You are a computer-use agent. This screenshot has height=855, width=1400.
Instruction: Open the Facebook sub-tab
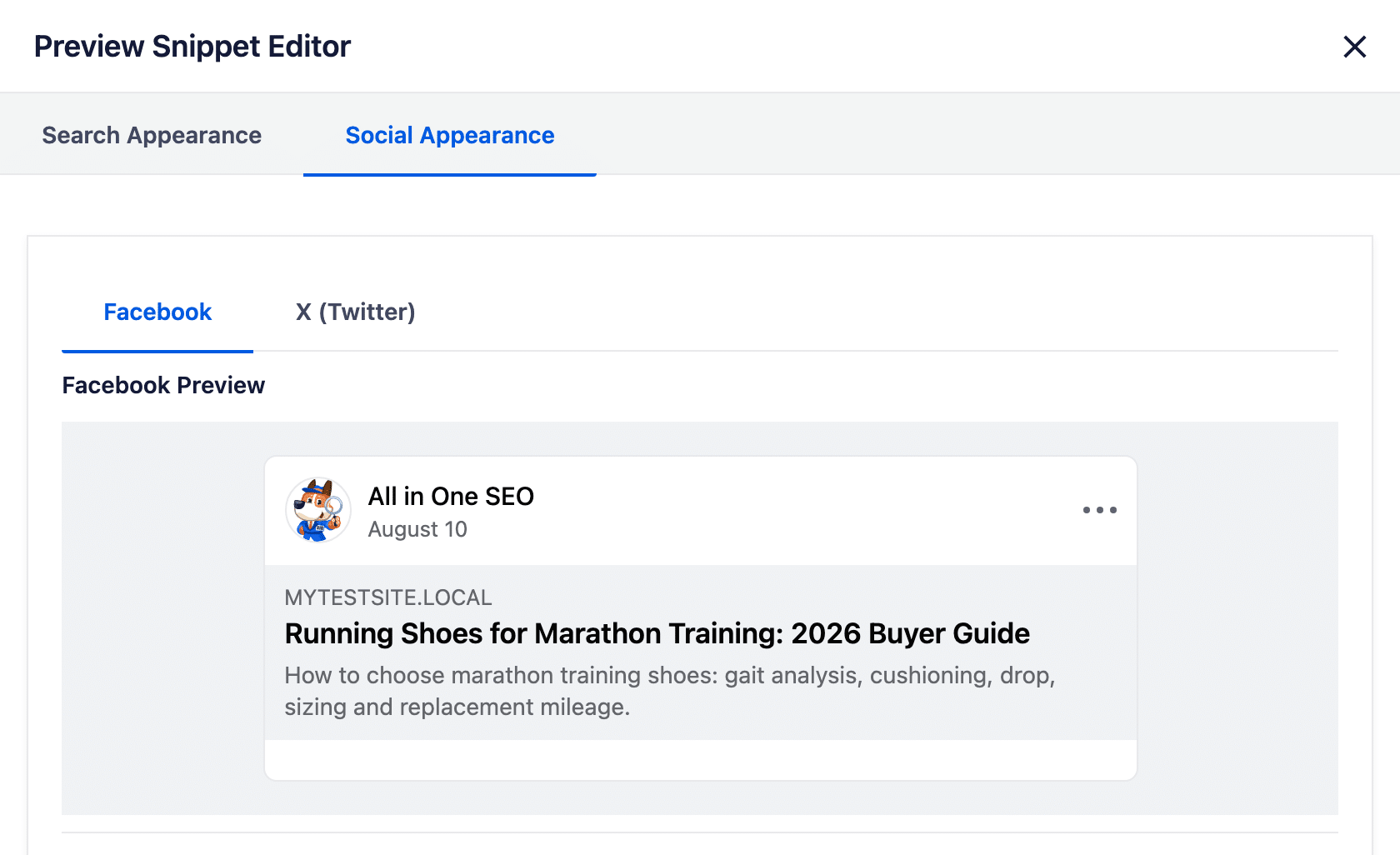[157, 312]
